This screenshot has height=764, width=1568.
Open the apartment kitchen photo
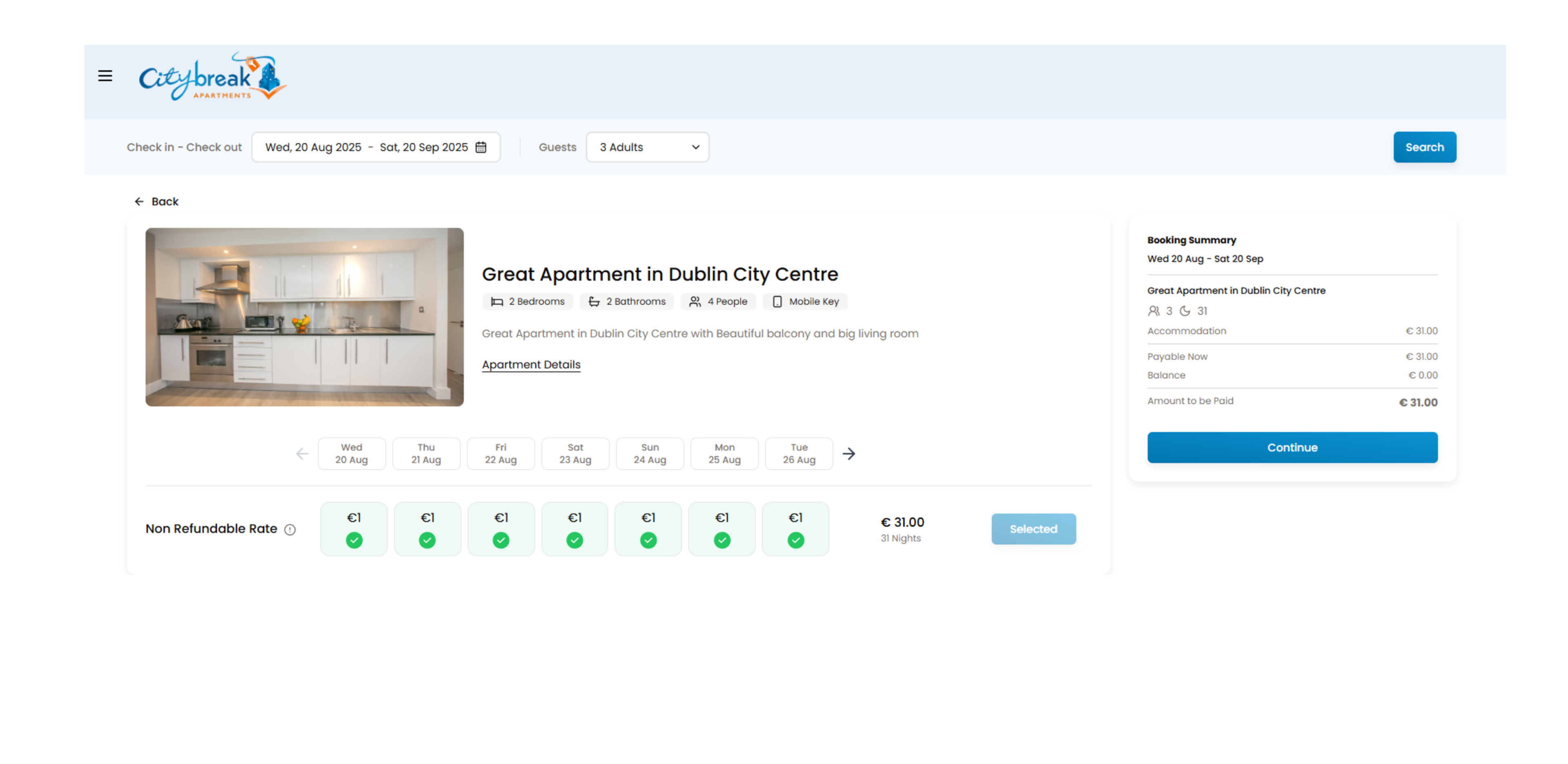(x=304, y=317)
